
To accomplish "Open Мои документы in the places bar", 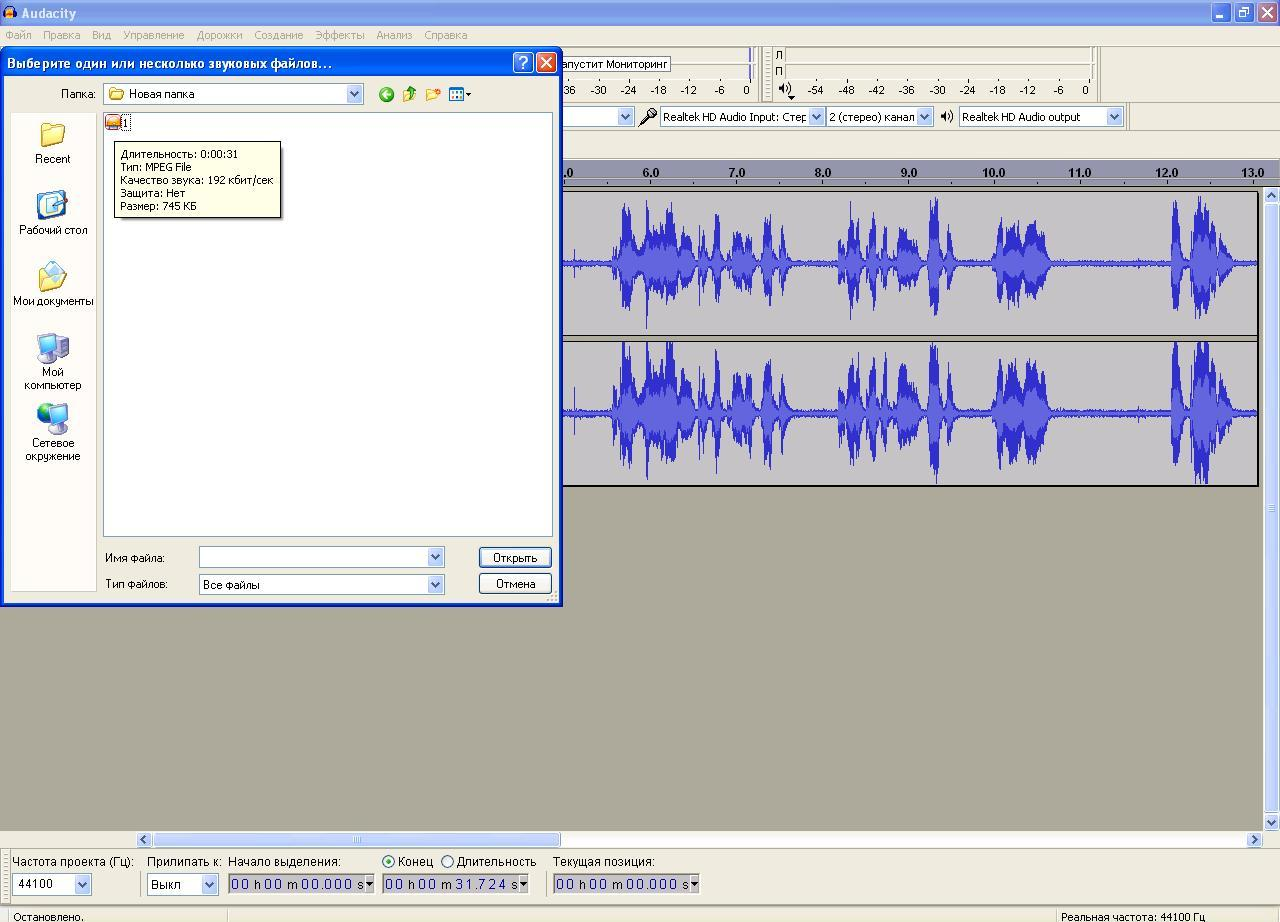I will pyautogui.click(x=52, y=284).
